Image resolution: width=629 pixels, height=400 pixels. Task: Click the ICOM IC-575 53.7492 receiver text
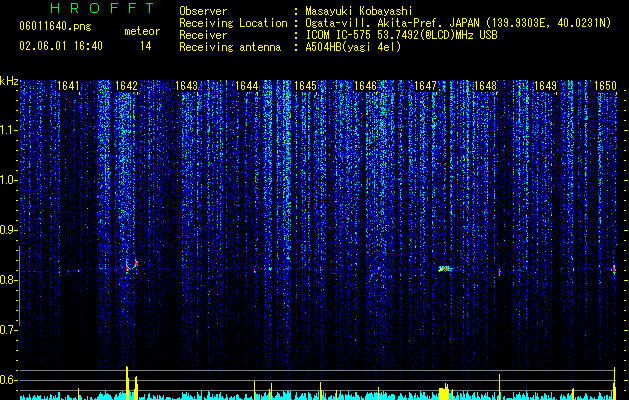pyautogui.click(x=401, y=35)
